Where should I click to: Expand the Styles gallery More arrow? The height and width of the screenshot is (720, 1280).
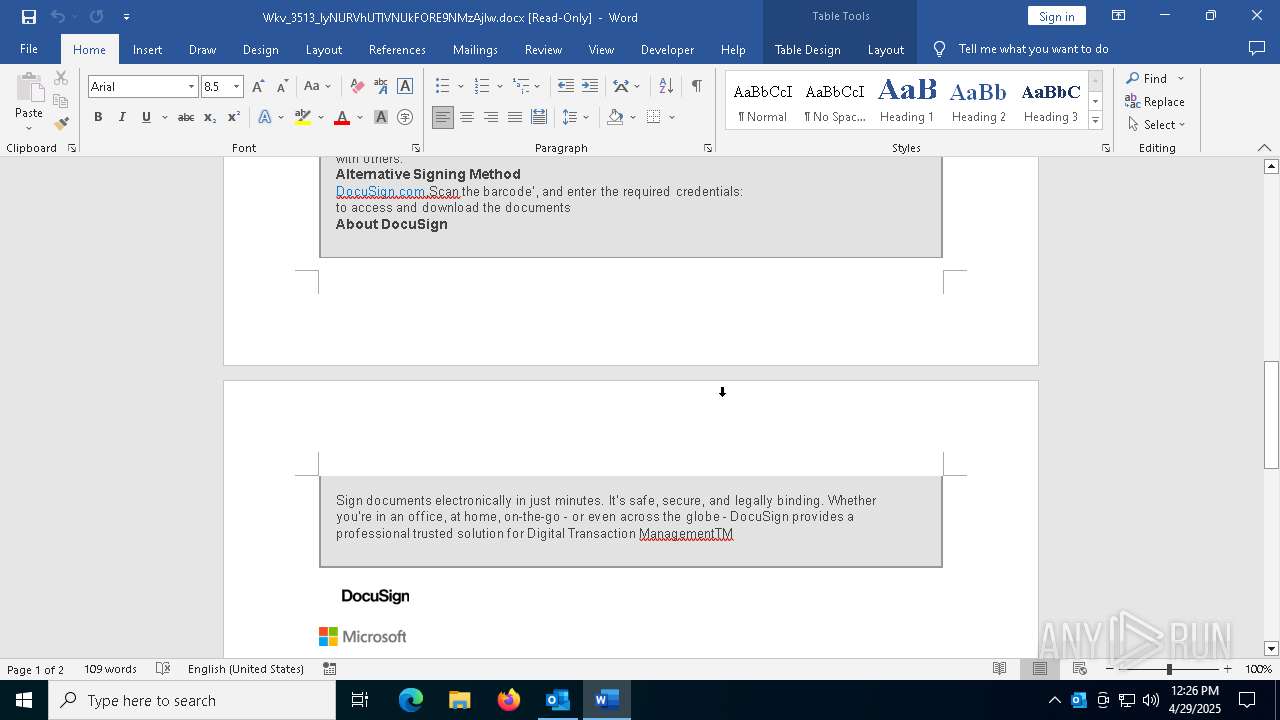pyautogui.click(x=1096, y=121)
